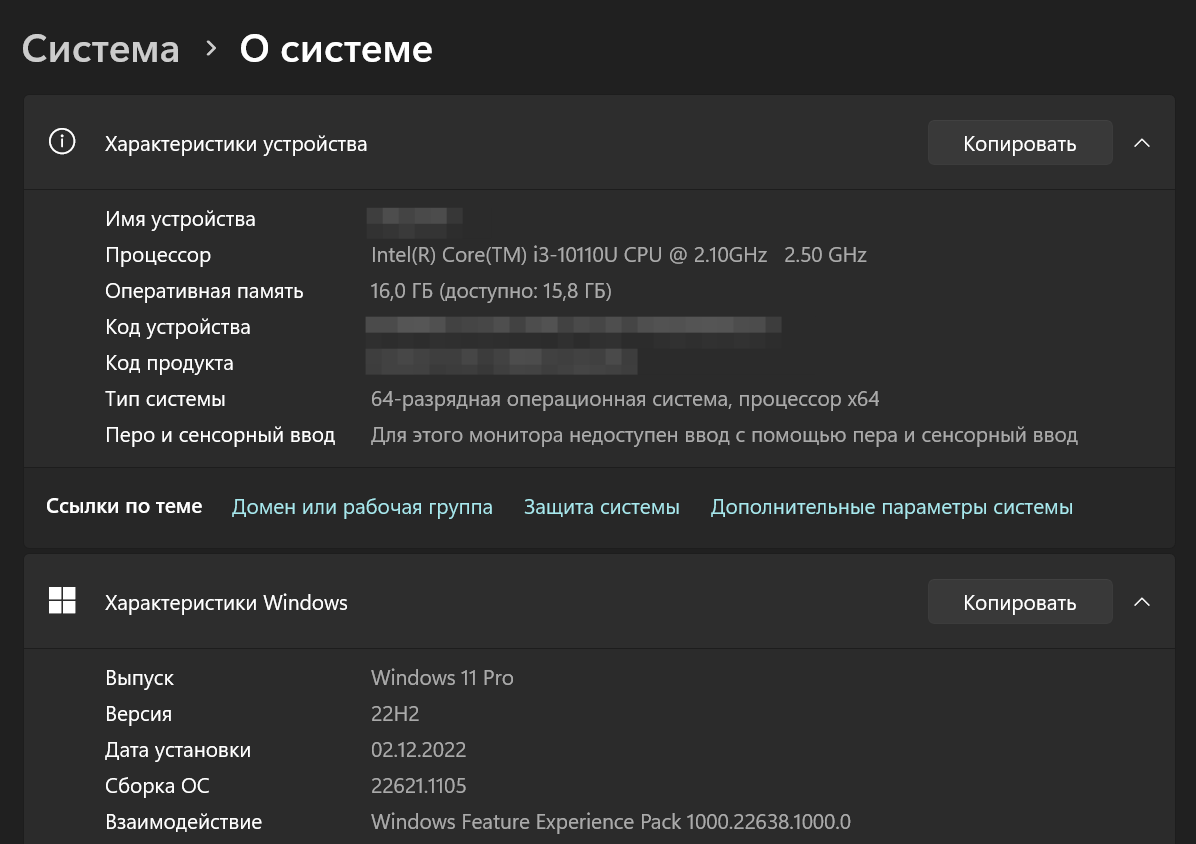Copy device specifications with Копировать button

point(1020,143)
